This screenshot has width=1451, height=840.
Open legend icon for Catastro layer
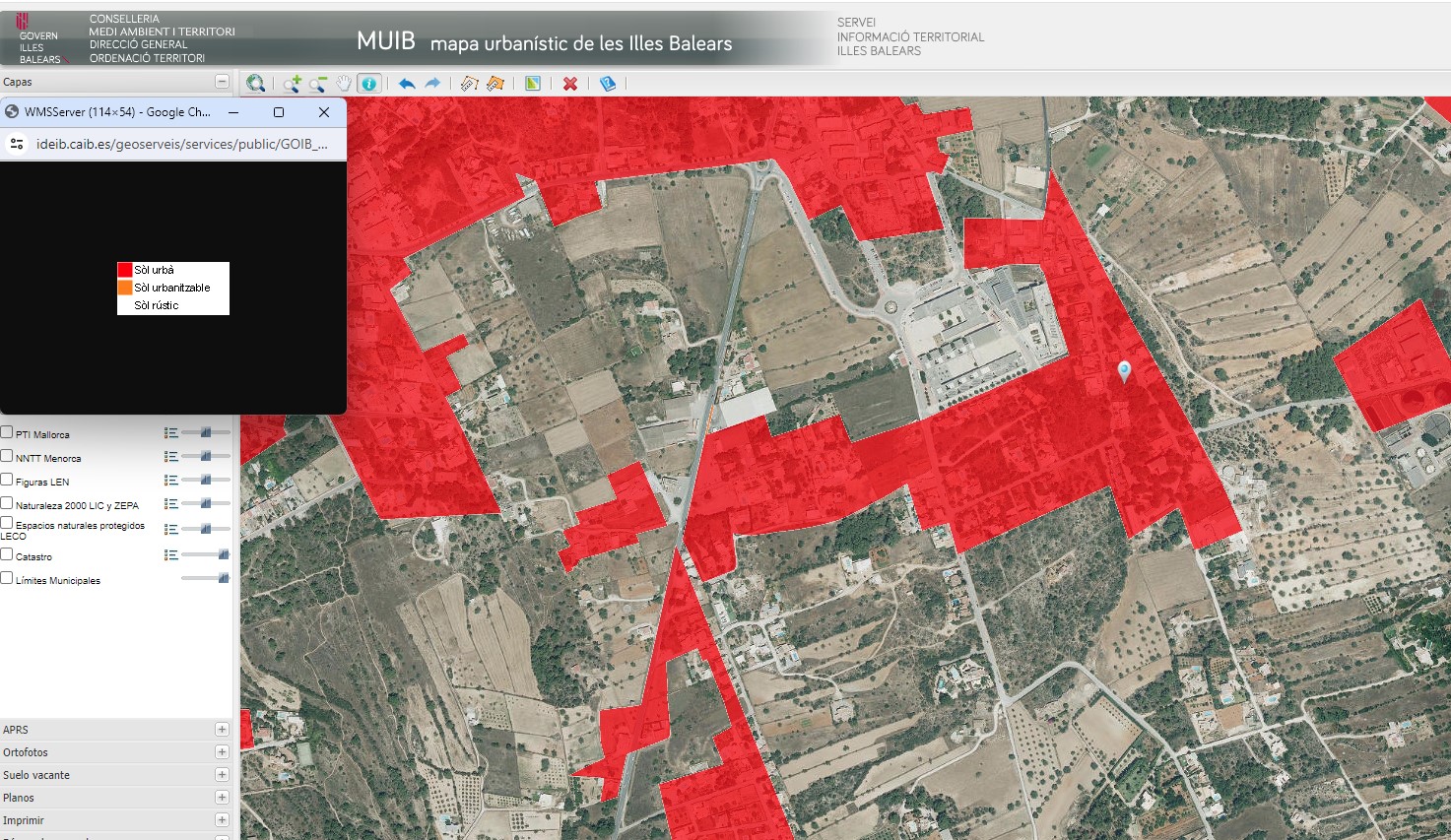171,554
